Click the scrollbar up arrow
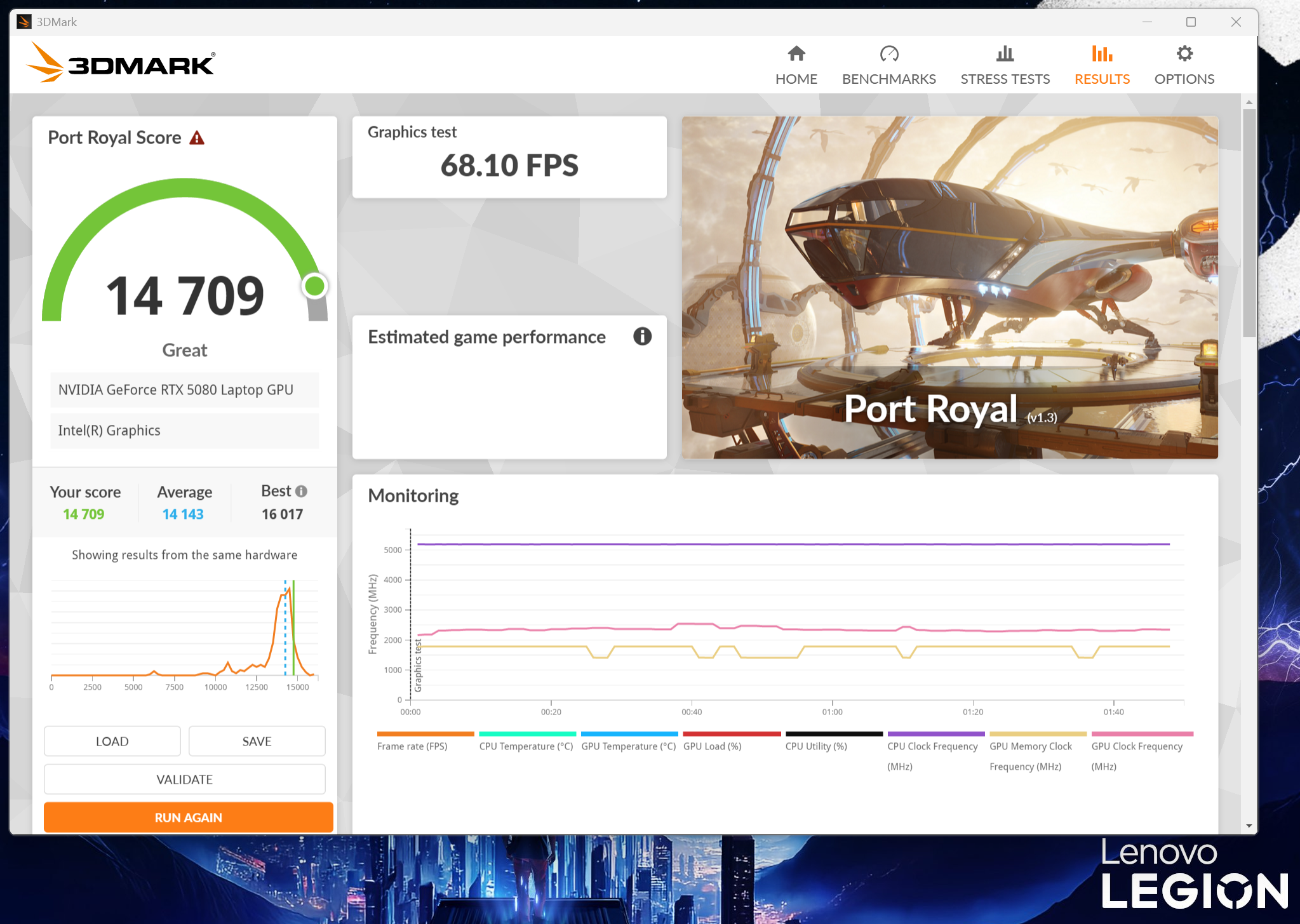The image size is (1300, 924). [1249, 102]
